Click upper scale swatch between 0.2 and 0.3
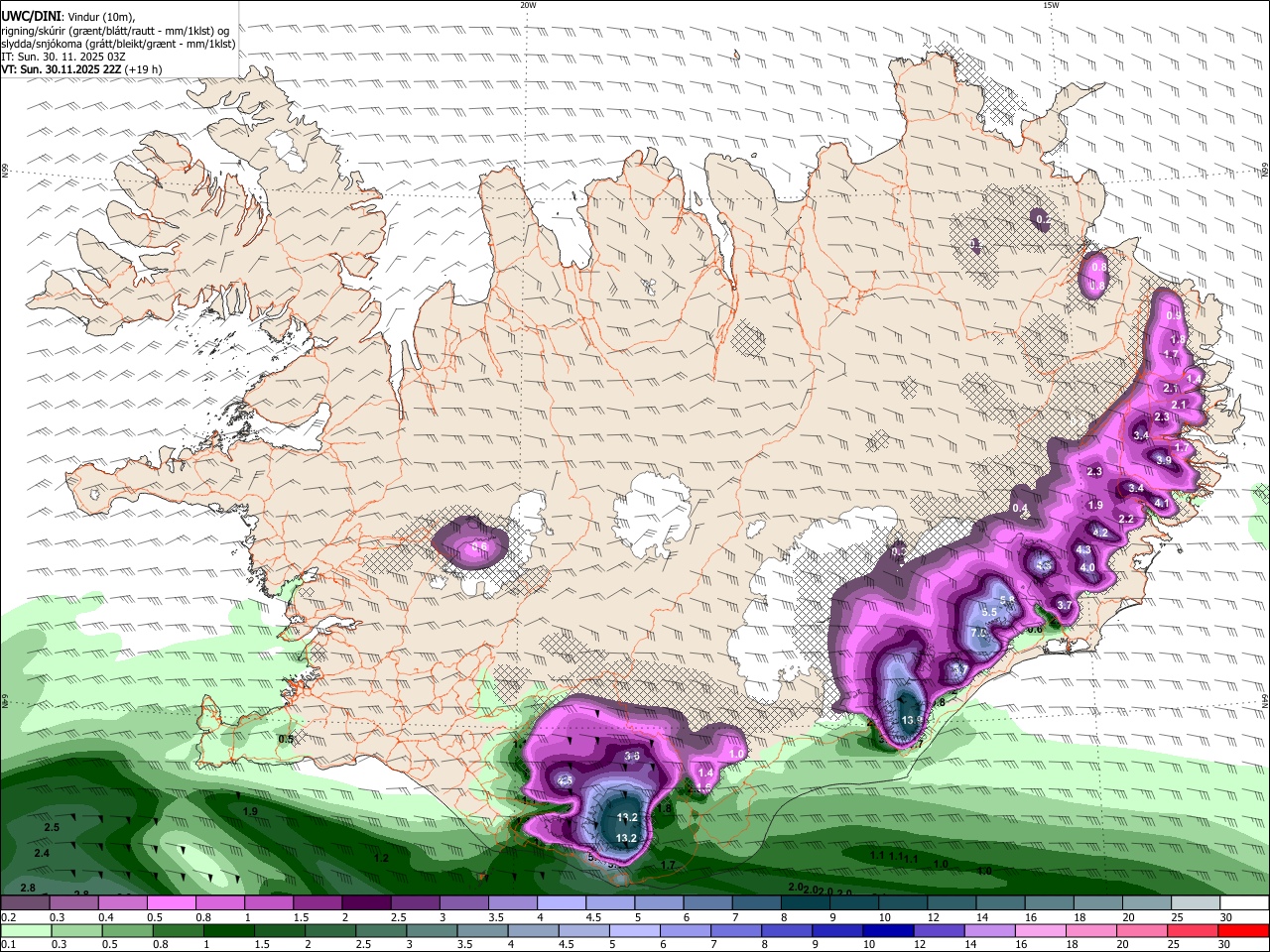Screen dimensions: 1270x952 (x=24, y=903)
